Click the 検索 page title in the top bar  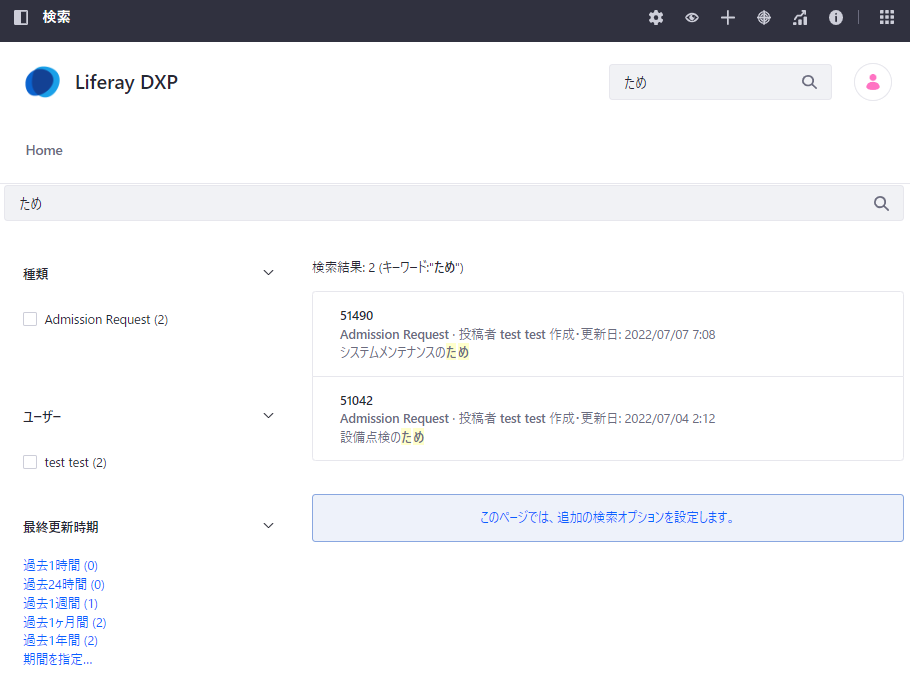pos(56,17)
